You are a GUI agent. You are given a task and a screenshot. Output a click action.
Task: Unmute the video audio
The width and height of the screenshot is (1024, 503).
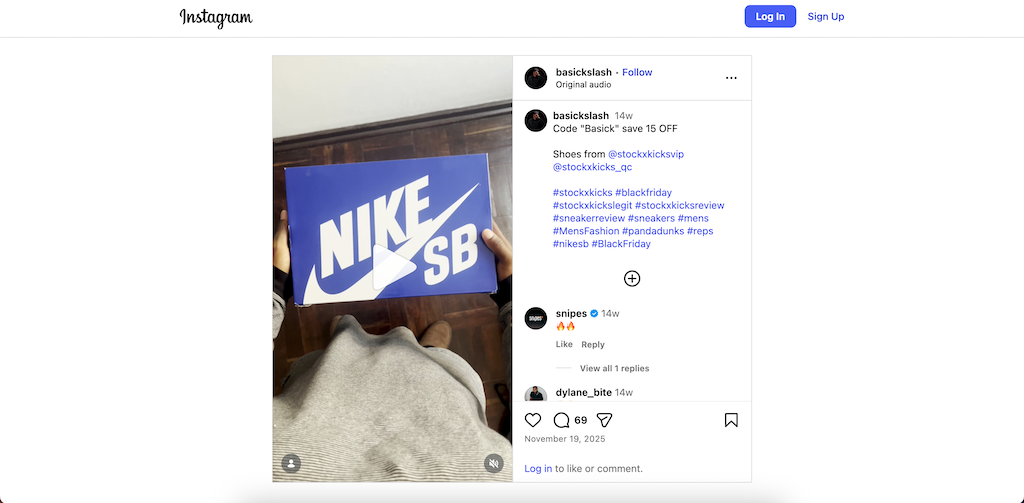pos(494,464)
